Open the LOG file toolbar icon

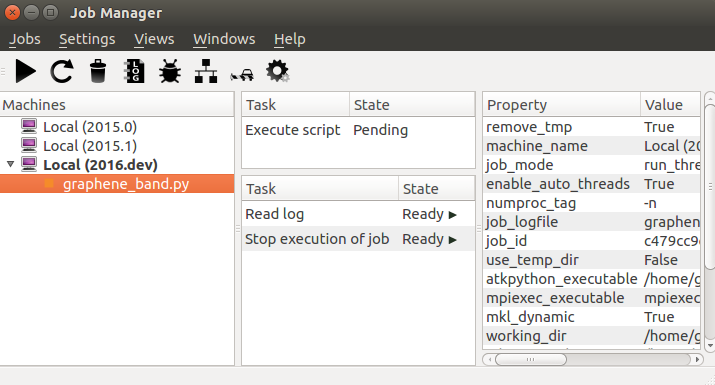134,72
